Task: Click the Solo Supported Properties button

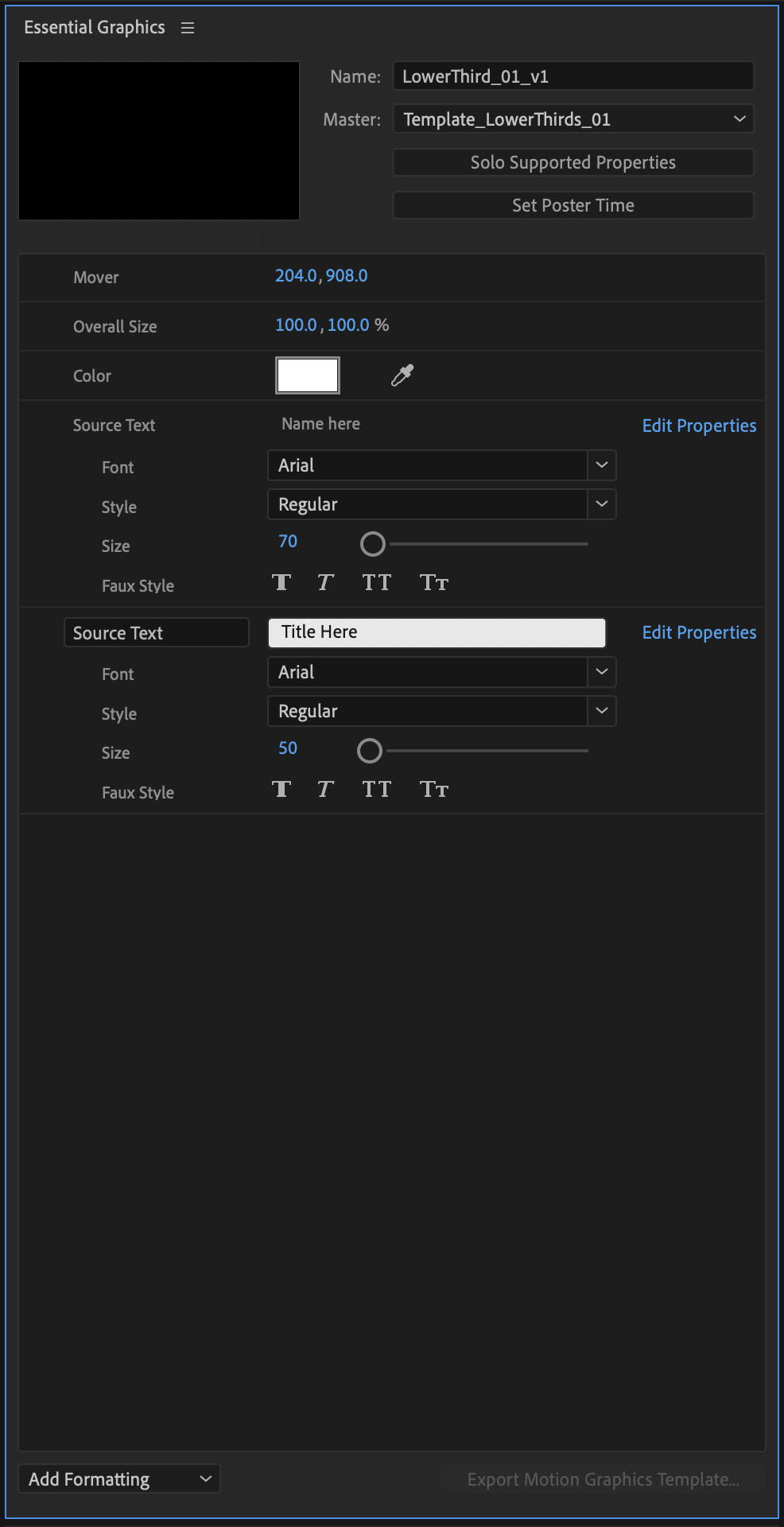Action: coord(573,162)
